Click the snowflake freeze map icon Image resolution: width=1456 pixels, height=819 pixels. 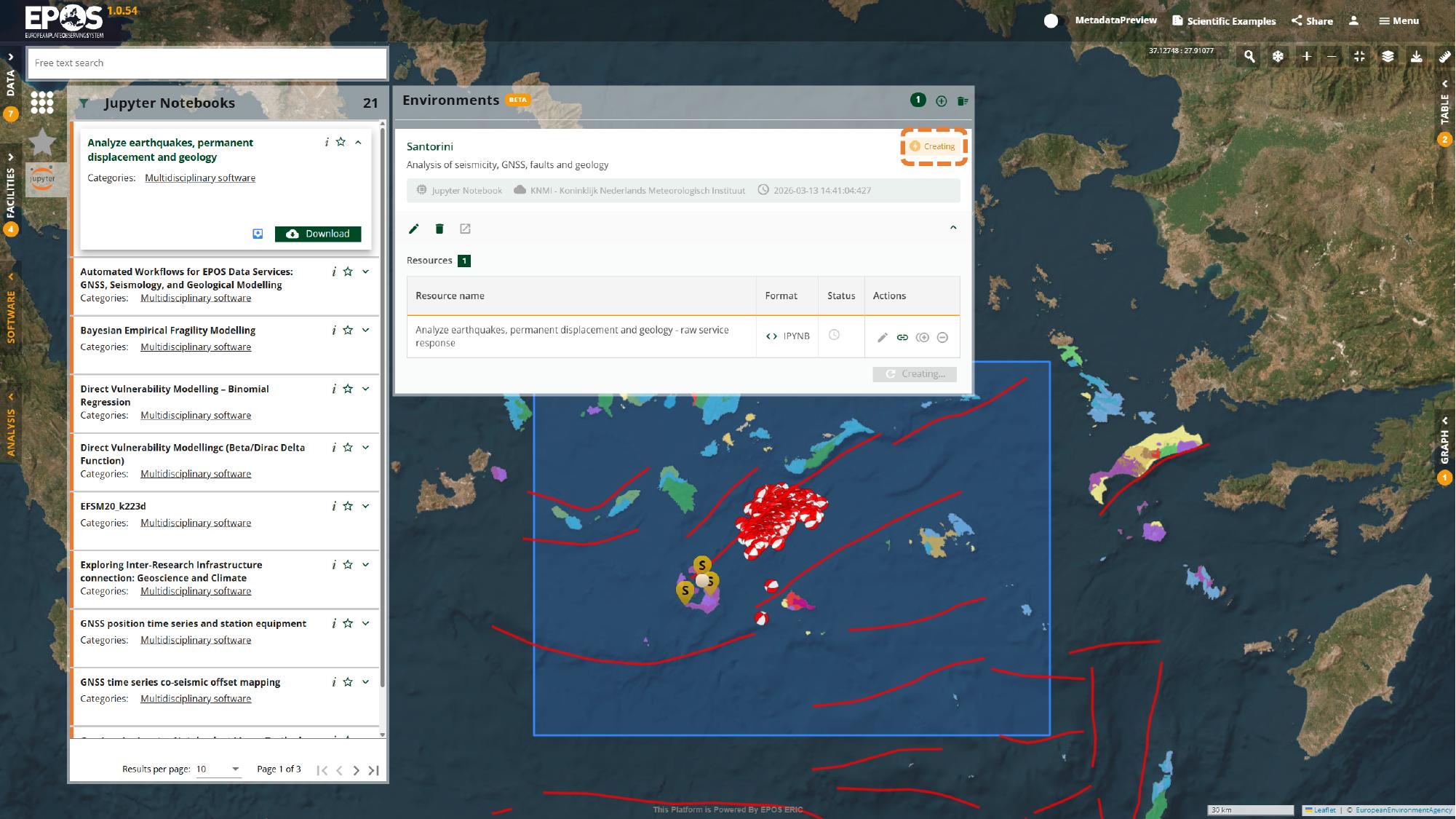click(1278, 56)
